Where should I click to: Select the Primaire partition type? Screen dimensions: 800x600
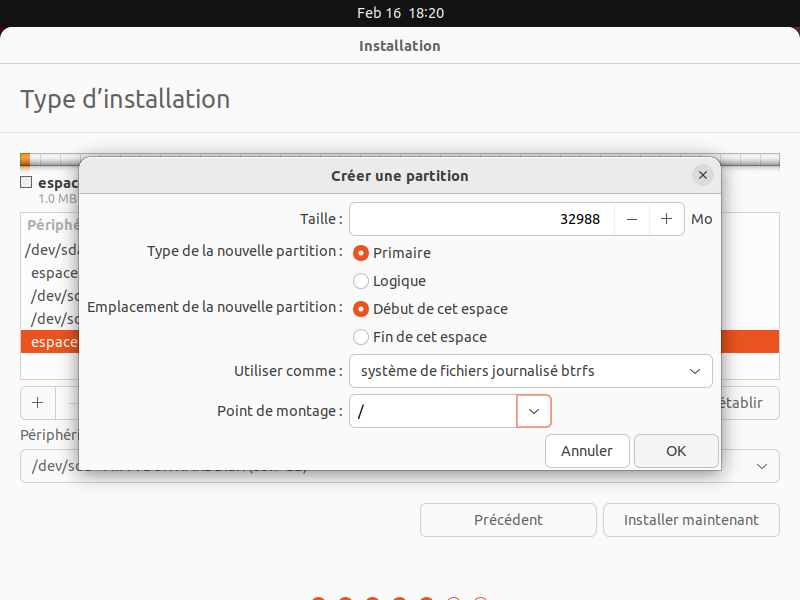361,253
